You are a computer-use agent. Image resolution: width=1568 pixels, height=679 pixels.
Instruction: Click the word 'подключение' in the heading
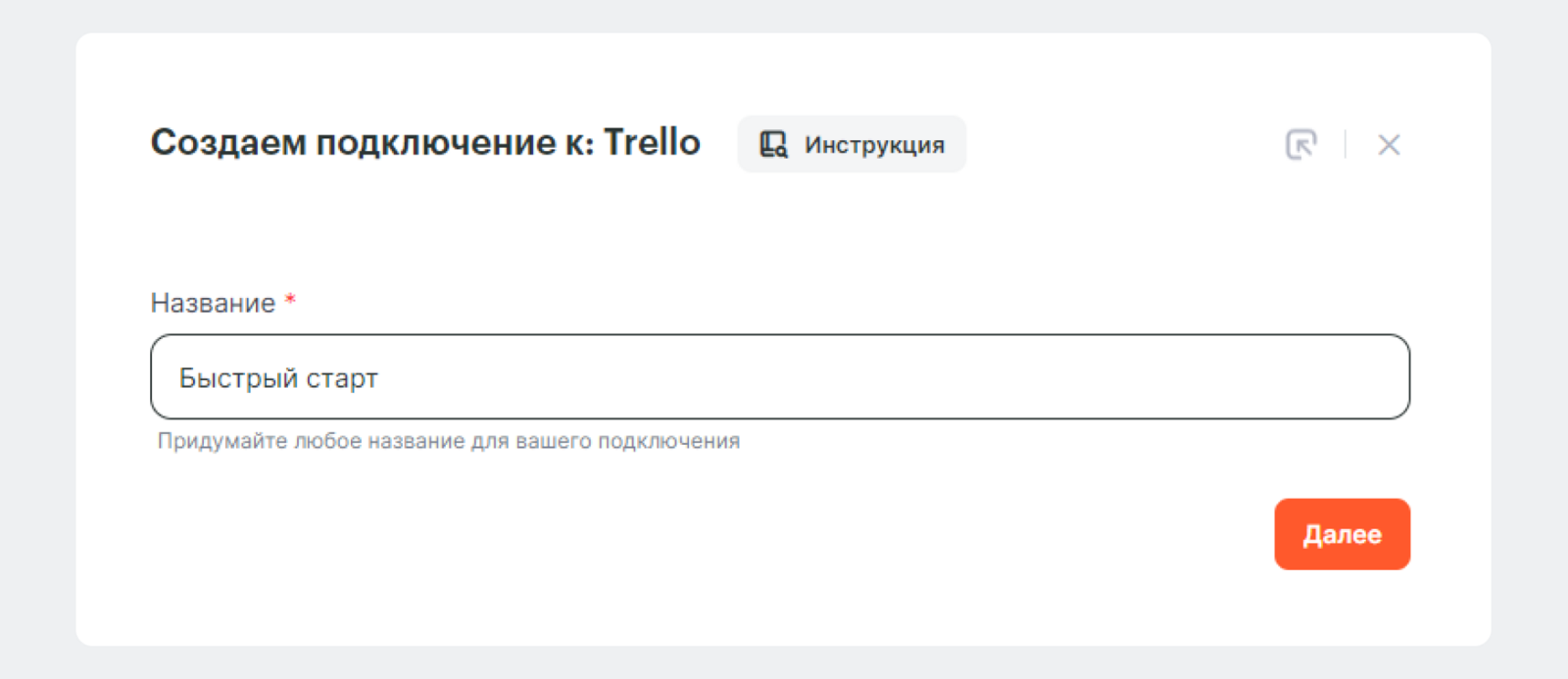435,143
